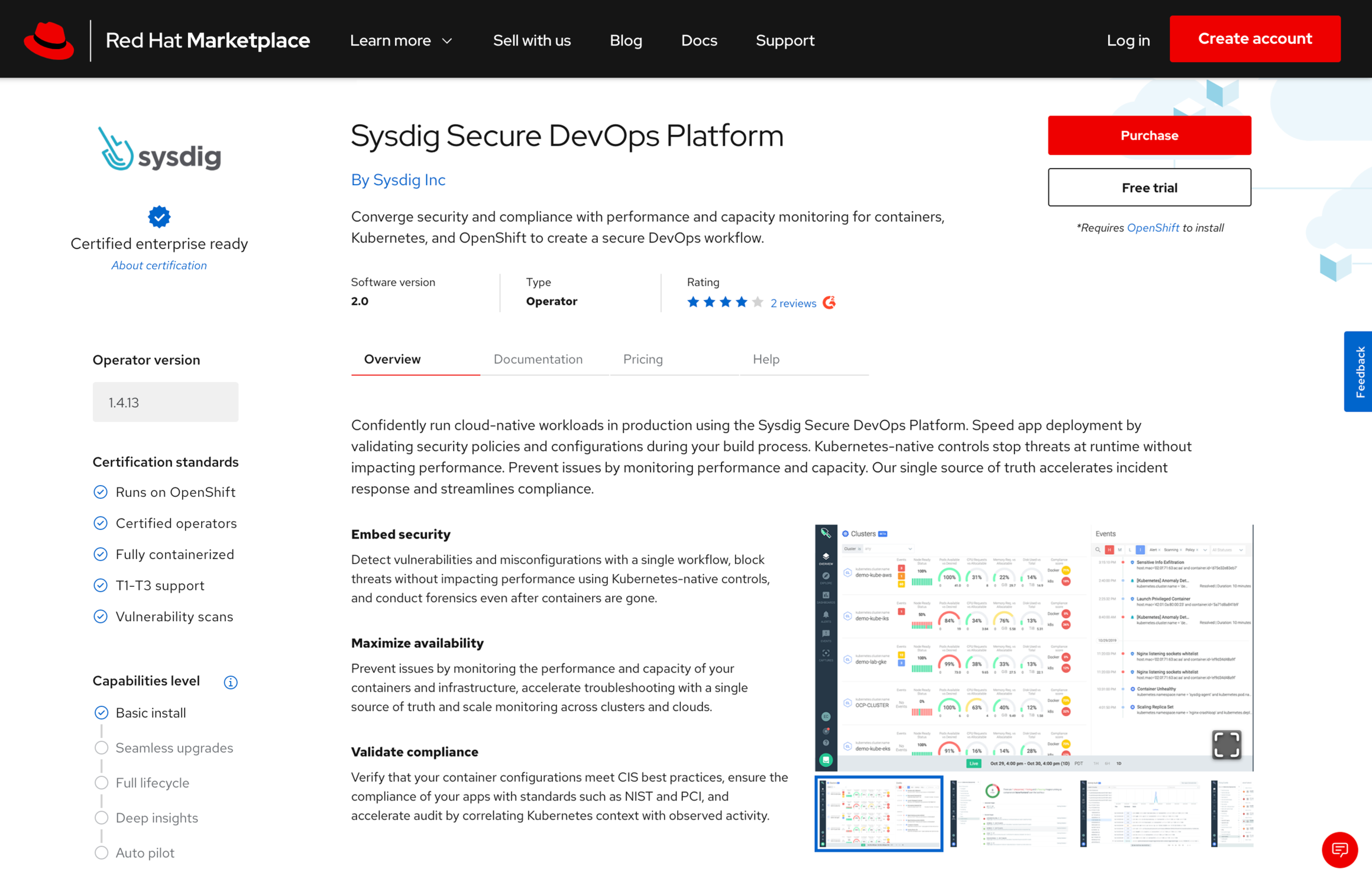Open Sell with us in navigation
The image size is (1372, 875).
[532, 40]
